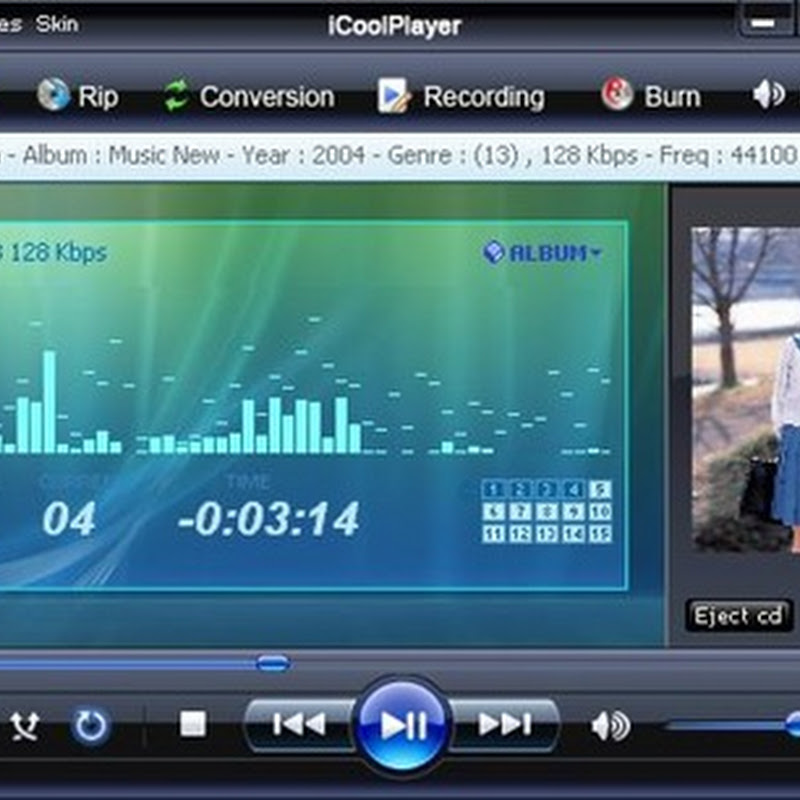Stop playback with the square button
This screenshot has width=800, height=800.
(193, 724)
